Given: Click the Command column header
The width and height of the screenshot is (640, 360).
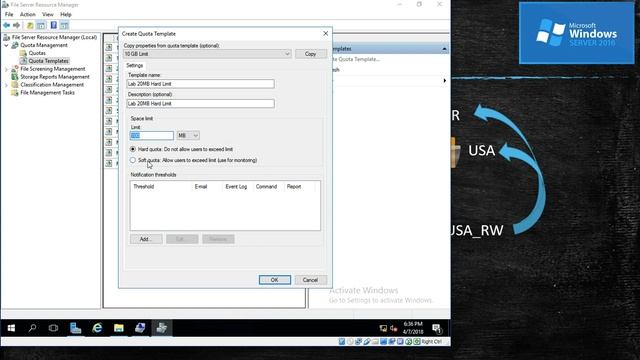Looking at the screenshot, I should 267,187.
